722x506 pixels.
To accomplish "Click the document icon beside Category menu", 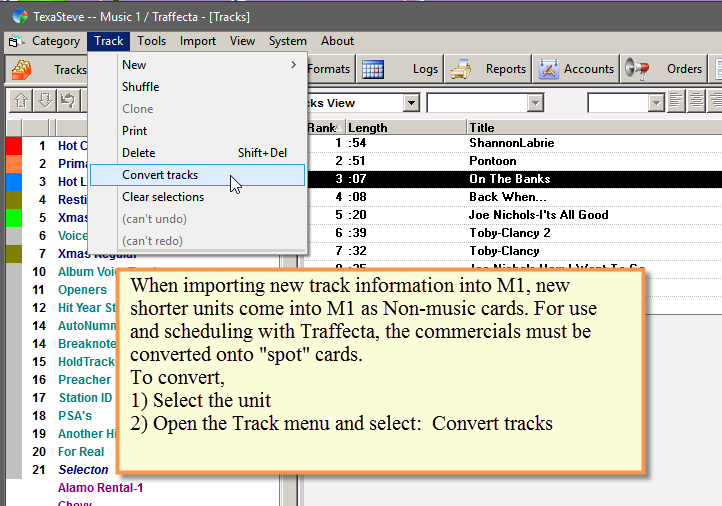I will (x=15, y=42).
